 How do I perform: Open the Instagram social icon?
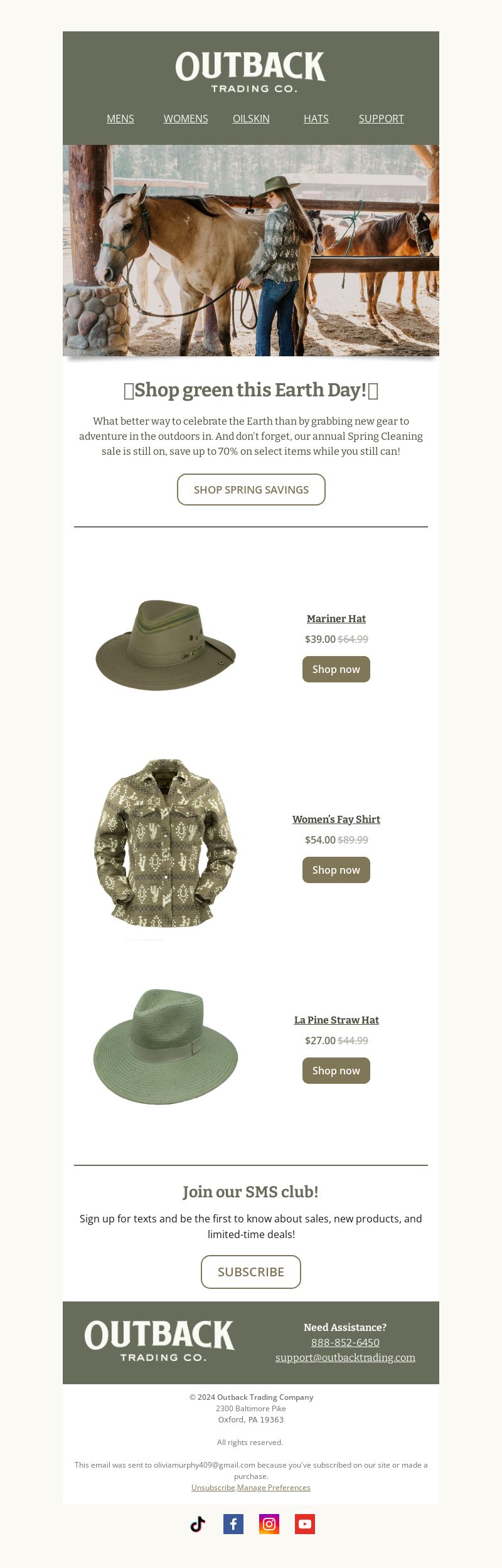click(x=269, y=1524)
